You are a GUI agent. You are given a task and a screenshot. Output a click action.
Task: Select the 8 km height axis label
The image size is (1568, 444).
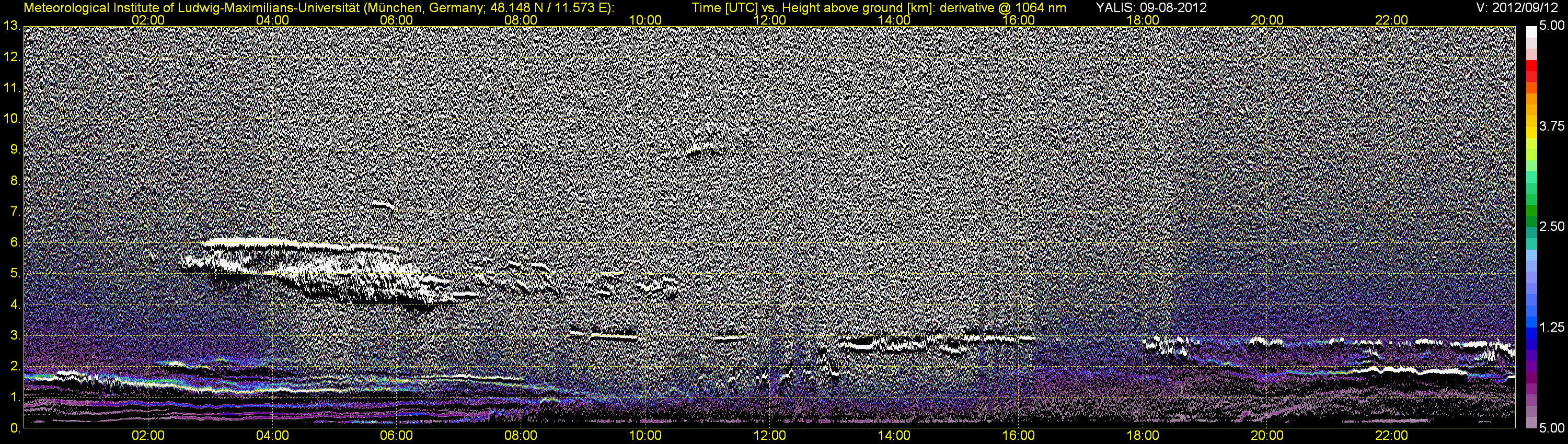(15, 181)
